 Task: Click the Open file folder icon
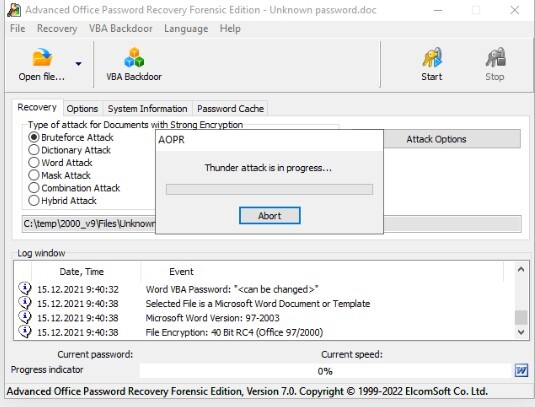coord(42,57)
